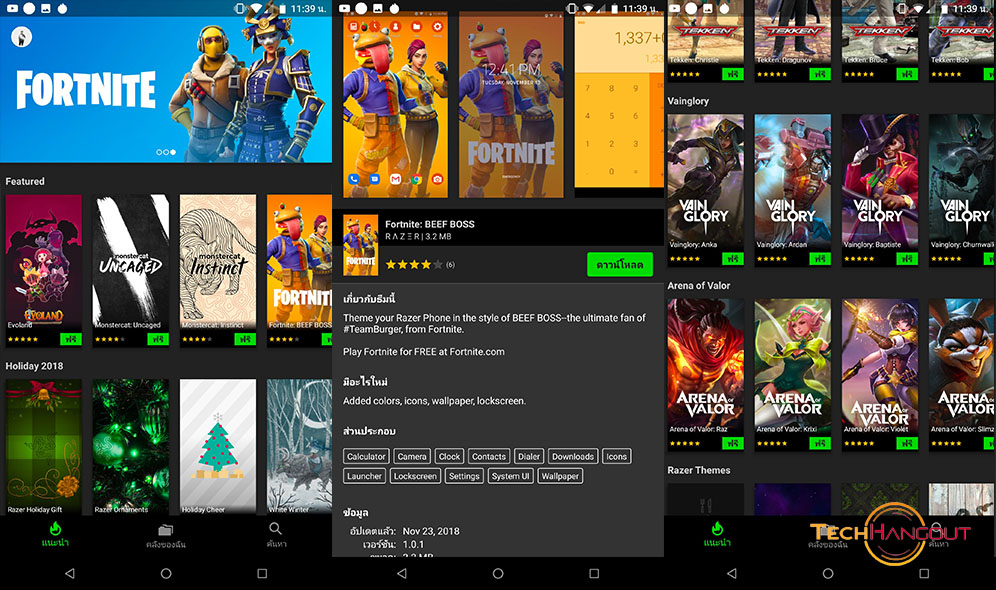Go back on the Featured home screen
The height and width of the screenshot is (590, 996).
70,573
